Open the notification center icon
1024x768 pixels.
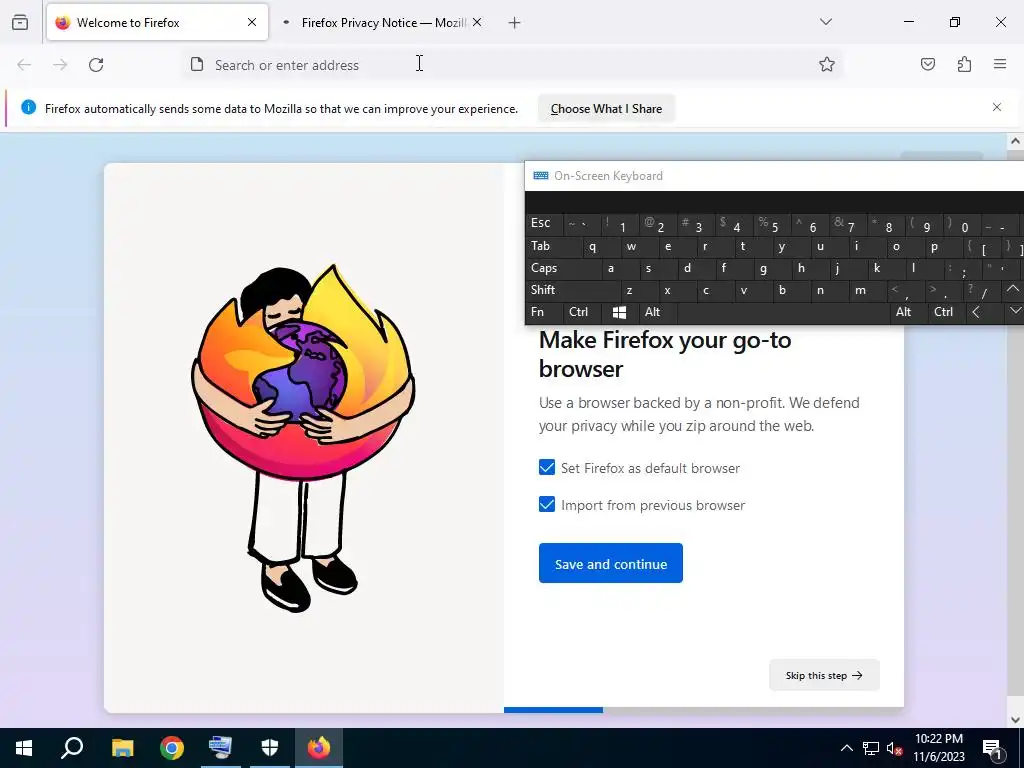coord(992,748)
